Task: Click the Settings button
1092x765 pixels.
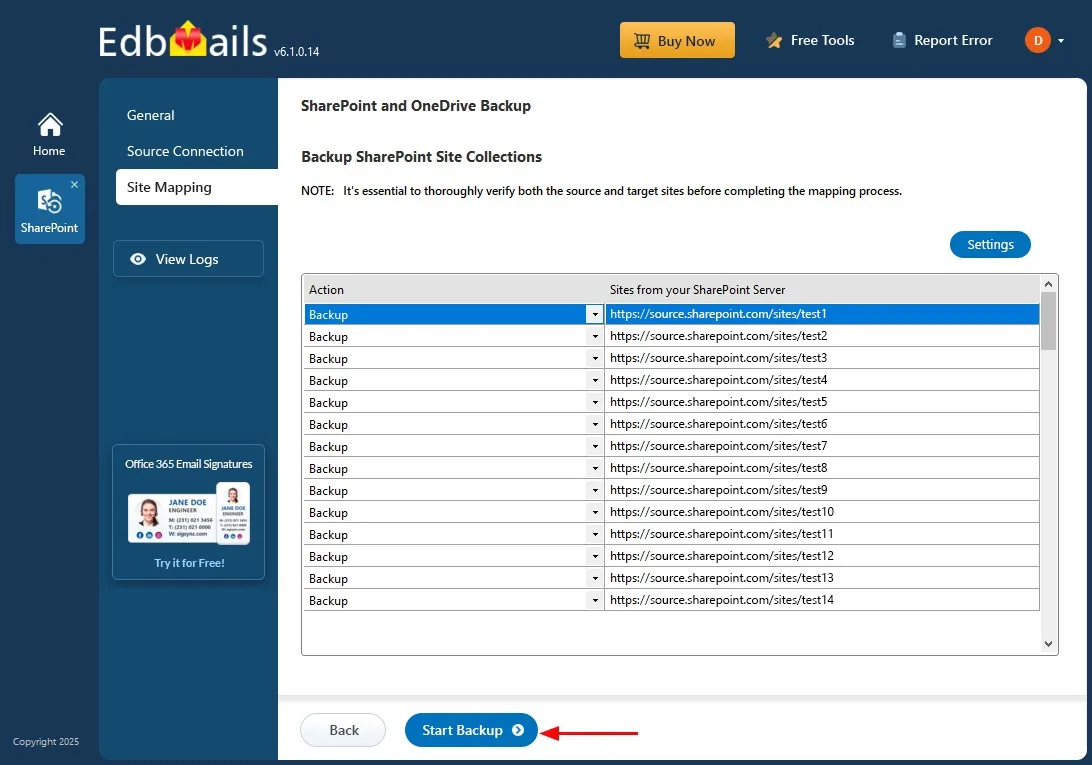Action: (990, 245)
